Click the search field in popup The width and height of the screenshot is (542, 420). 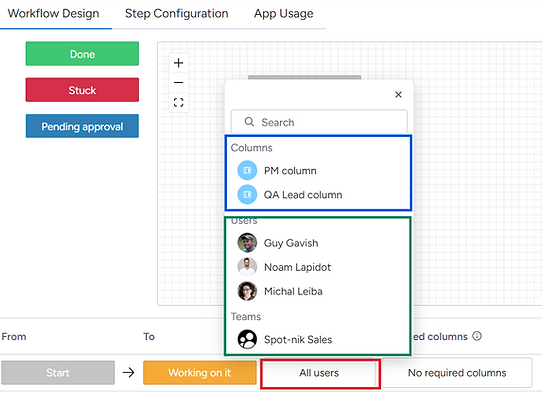tap(319, 122)
